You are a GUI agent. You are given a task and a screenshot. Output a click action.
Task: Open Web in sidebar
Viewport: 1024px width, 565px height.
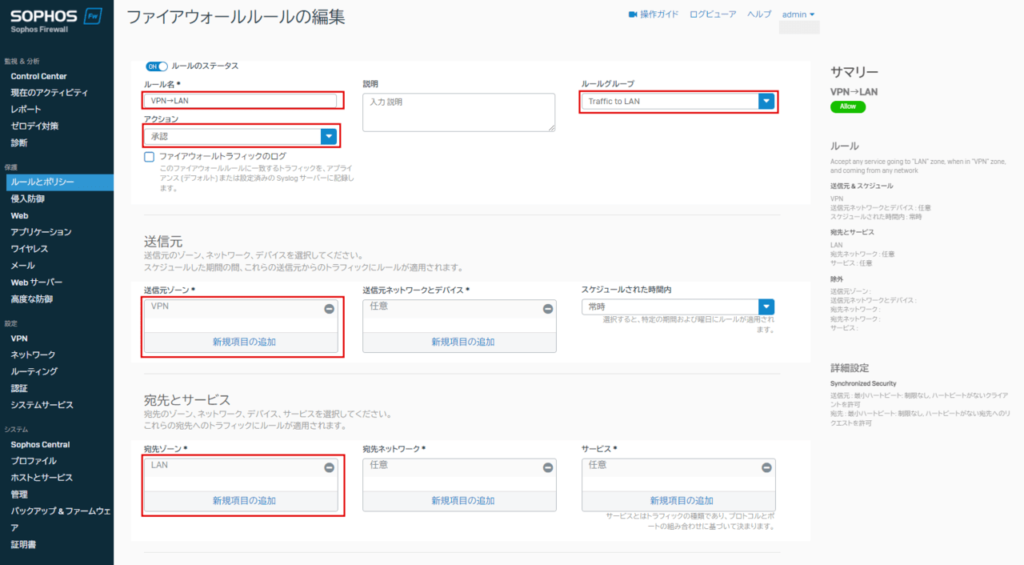click(19, 216)
